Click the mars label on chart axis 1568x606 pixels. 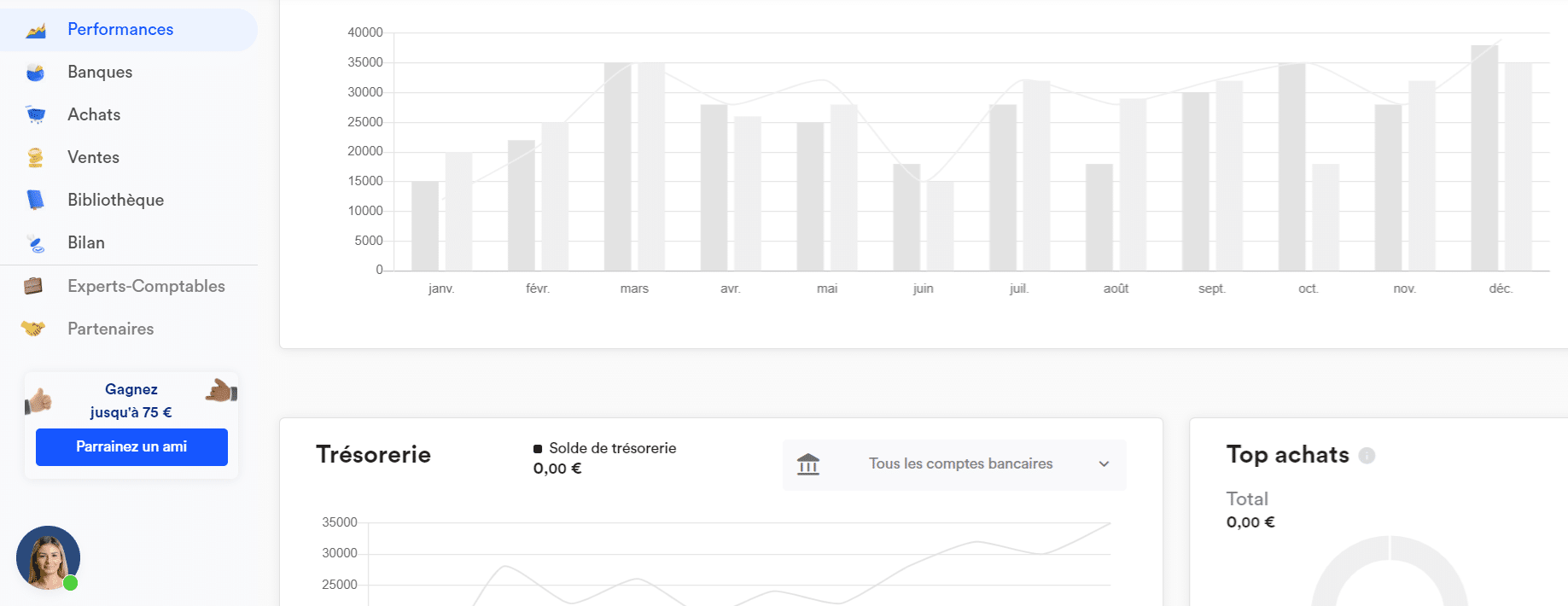[634, 288]
